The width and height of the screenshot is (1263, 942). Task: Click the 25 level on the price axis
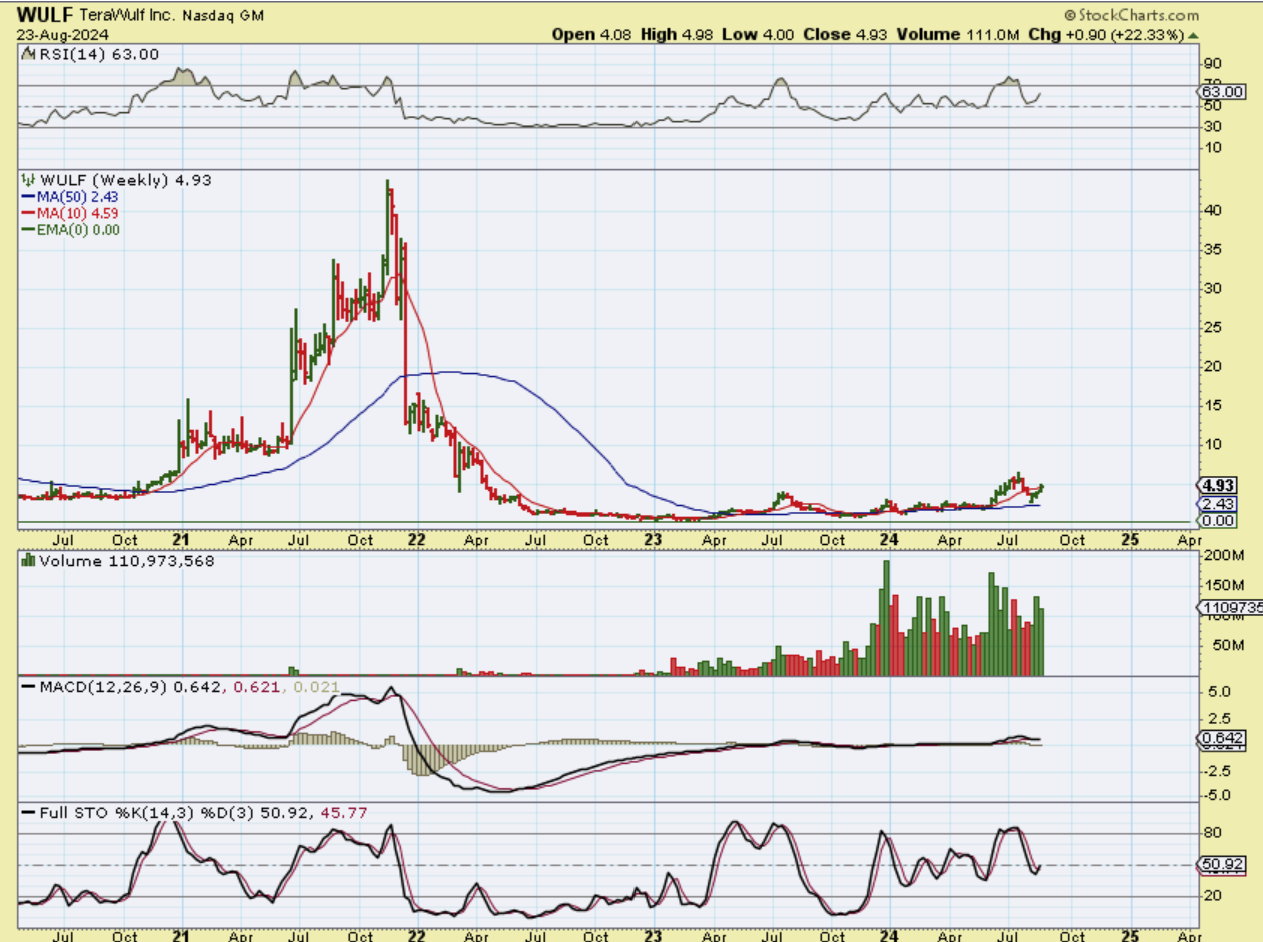[x=1212, y=328]
